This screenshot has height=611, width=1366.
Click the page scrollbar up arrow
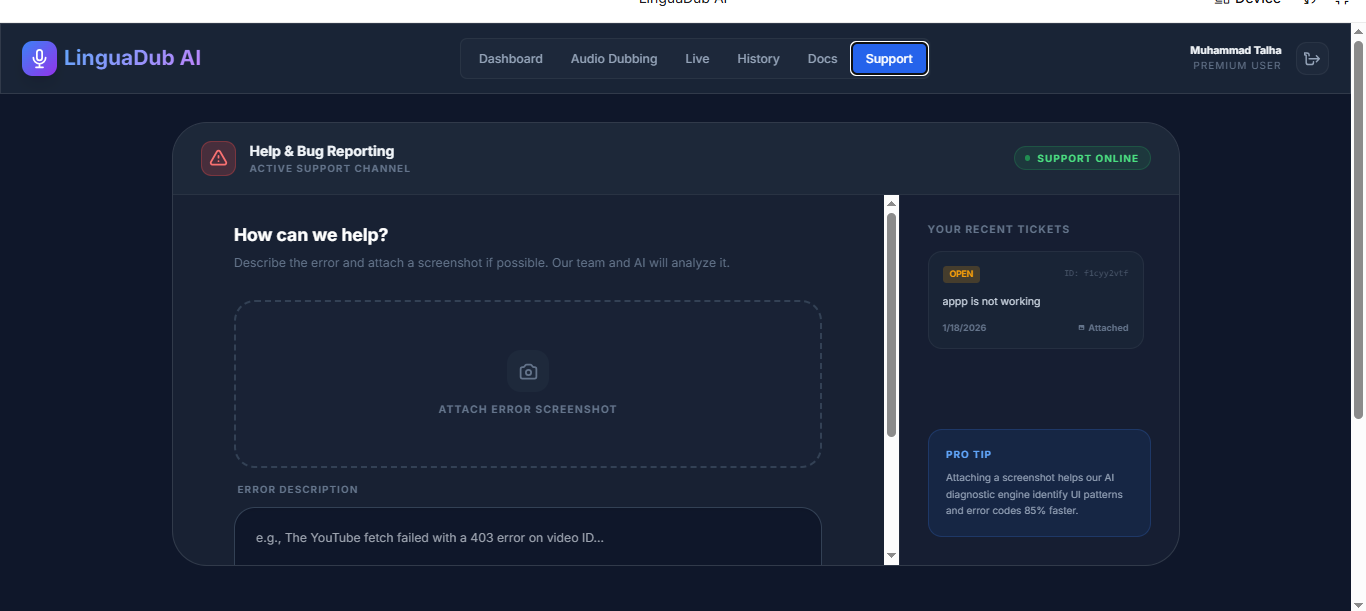point(1358,31)
